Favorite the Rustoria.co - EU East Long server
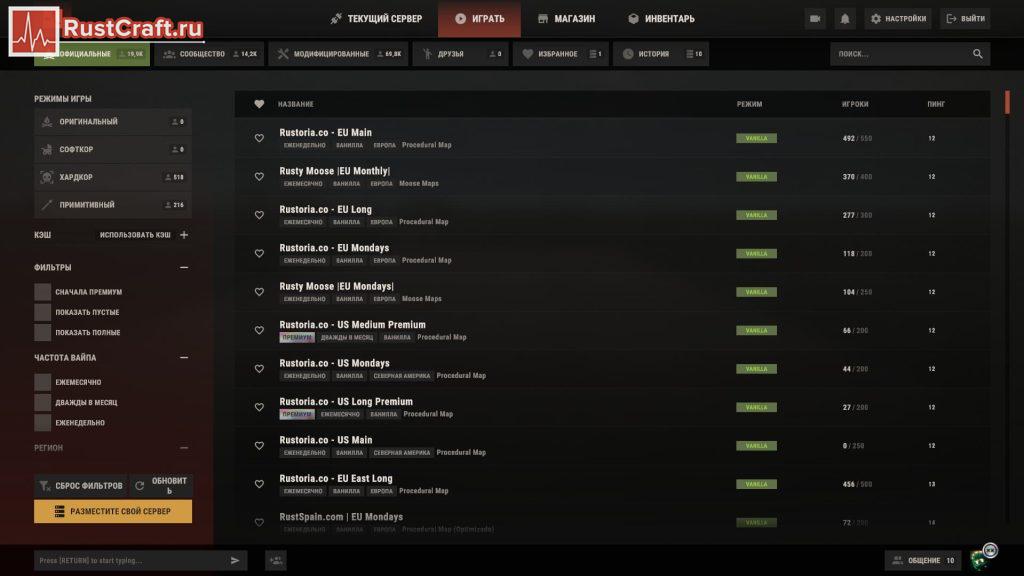The width and height of the screenshot is (1024, 576). pyautogui.click(x=259, y=484)
